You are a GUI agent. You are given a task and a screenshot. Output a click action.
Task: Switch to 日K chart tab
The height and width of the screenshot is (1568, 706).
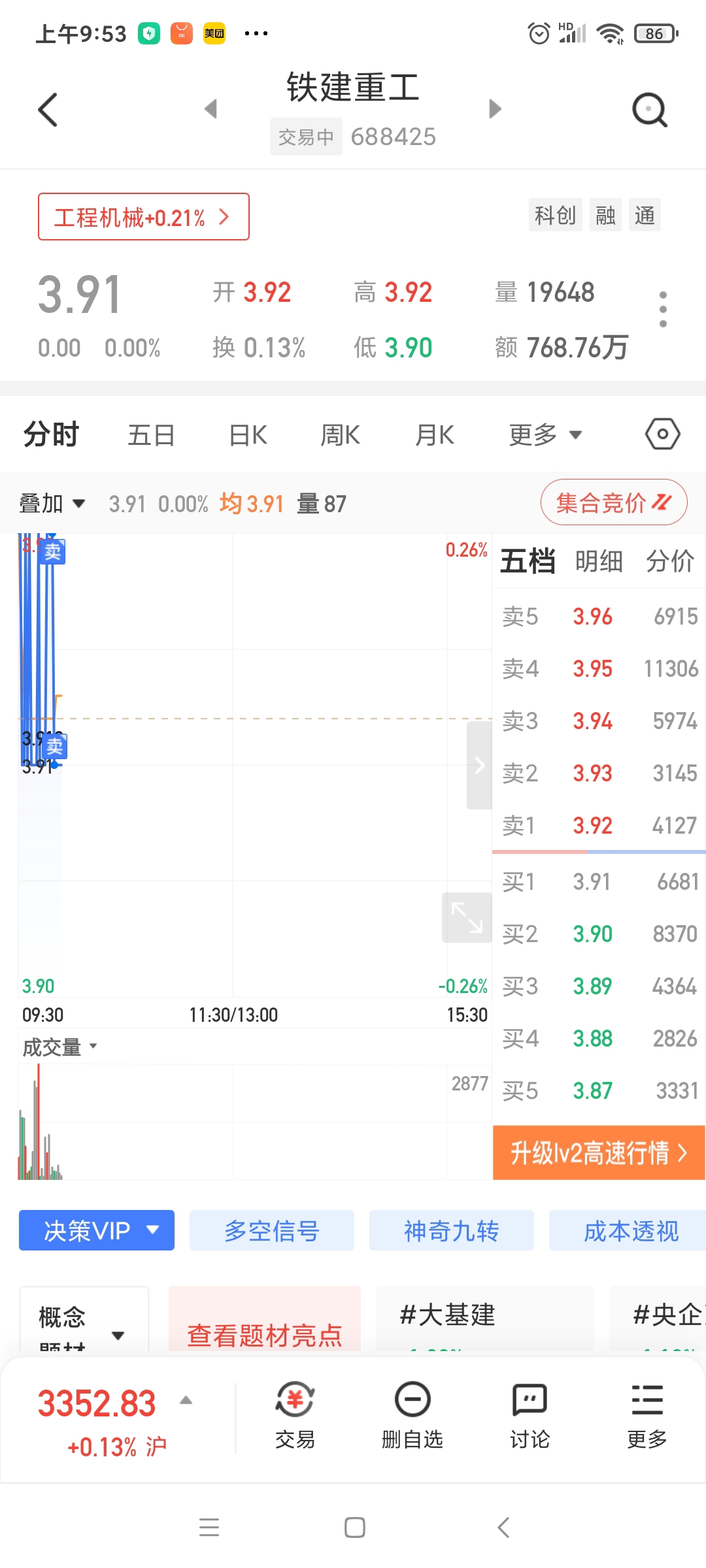click(x=248, y=434)
